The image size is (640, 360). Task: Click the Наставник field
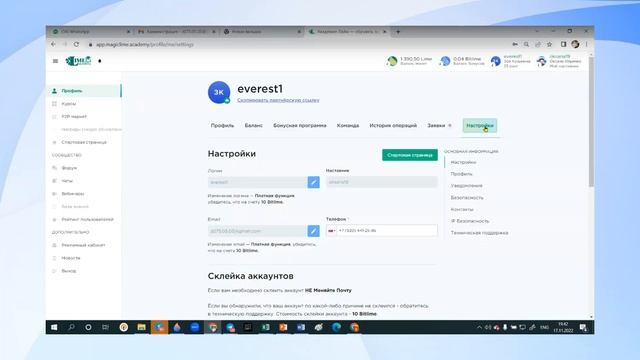[x=382, y=182]
